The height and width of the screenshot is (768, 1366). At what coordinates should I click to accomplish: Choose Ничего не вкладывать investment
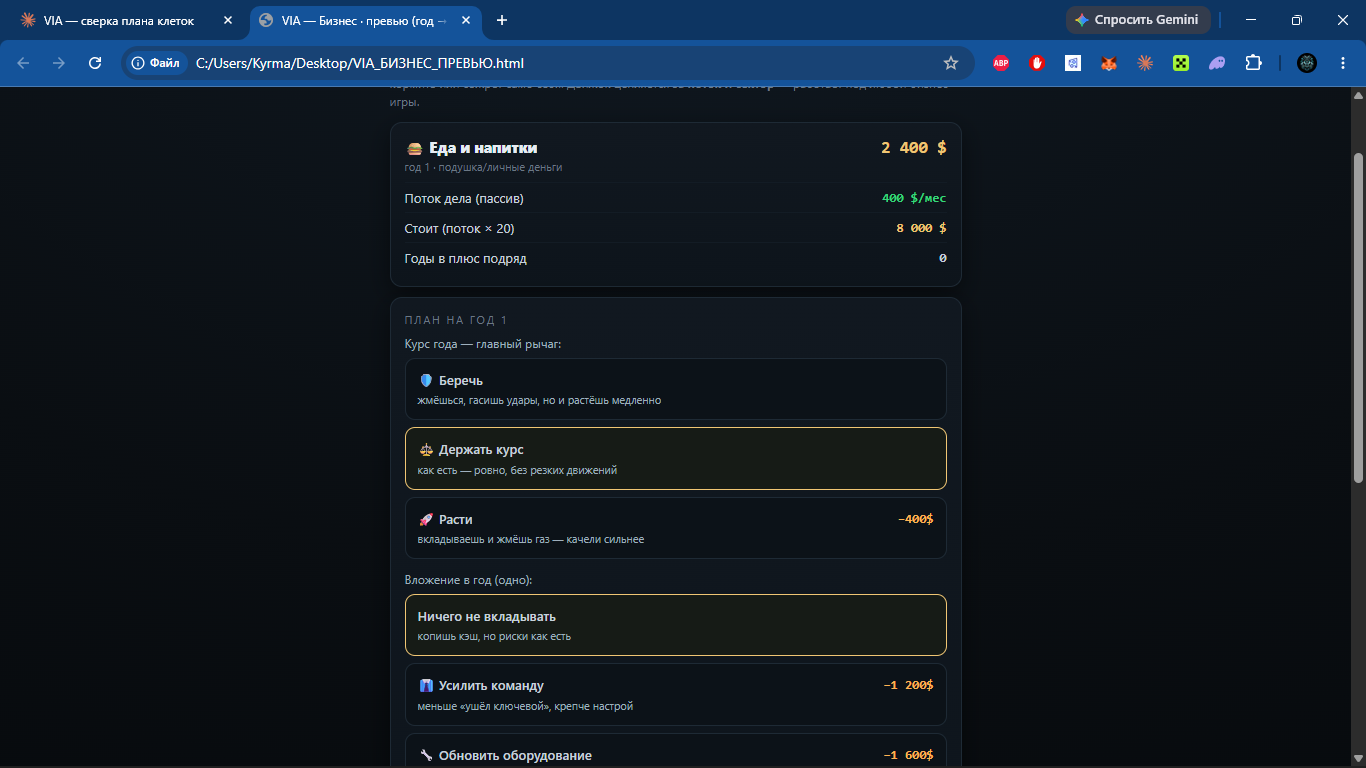coord(675,625)
